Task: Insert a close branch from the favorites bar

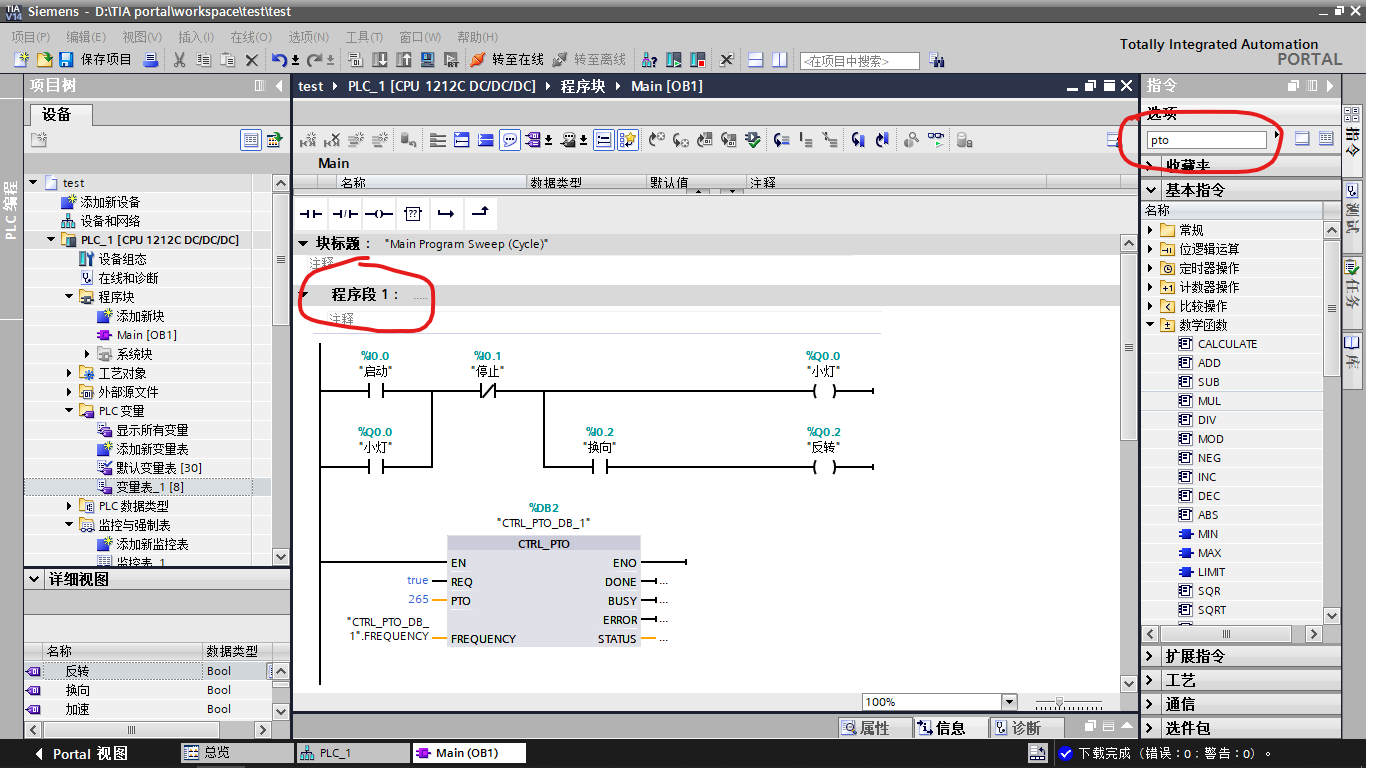Action: pyautogui.click(x=480, y=213)
